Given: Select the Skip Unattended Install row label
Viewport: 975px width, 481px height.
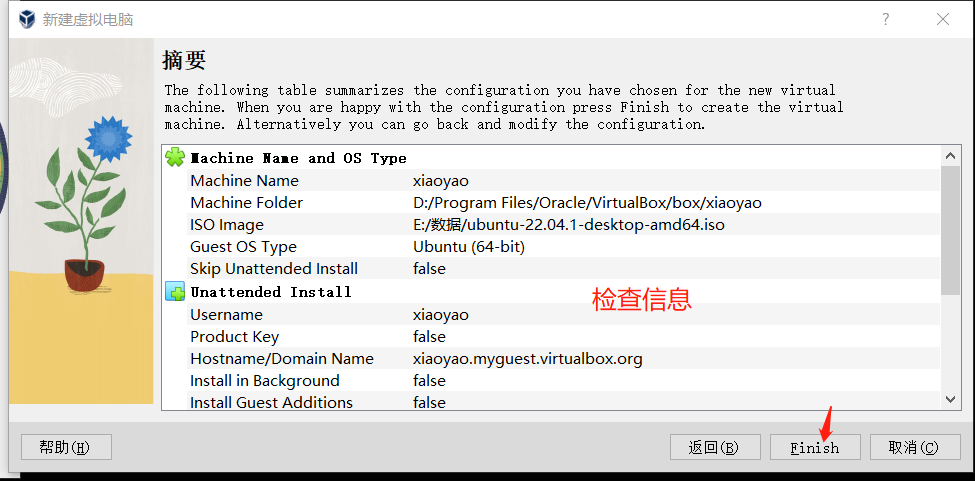Looking at the screenshot, I should pyautogui.click(x=274, y=269).
